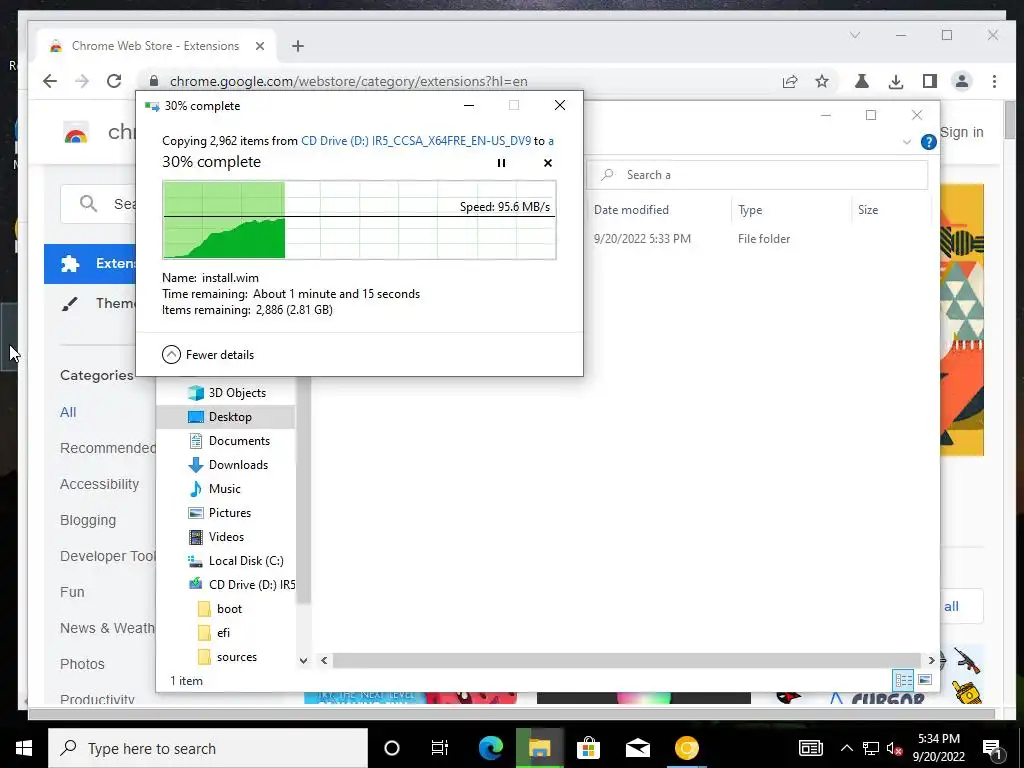Click the taskbar search box
This screenshot has width=1024, height=768.
click(208, 748)
